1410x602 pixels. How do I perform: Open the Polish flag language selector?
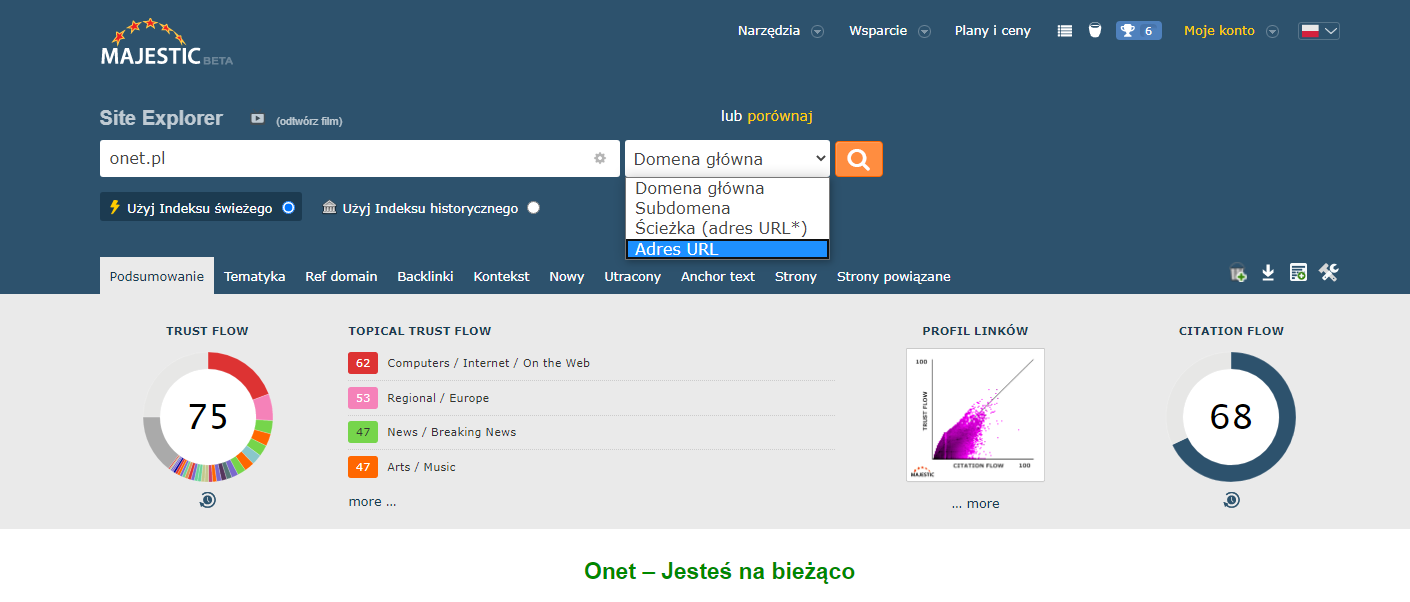(1319, 31)
